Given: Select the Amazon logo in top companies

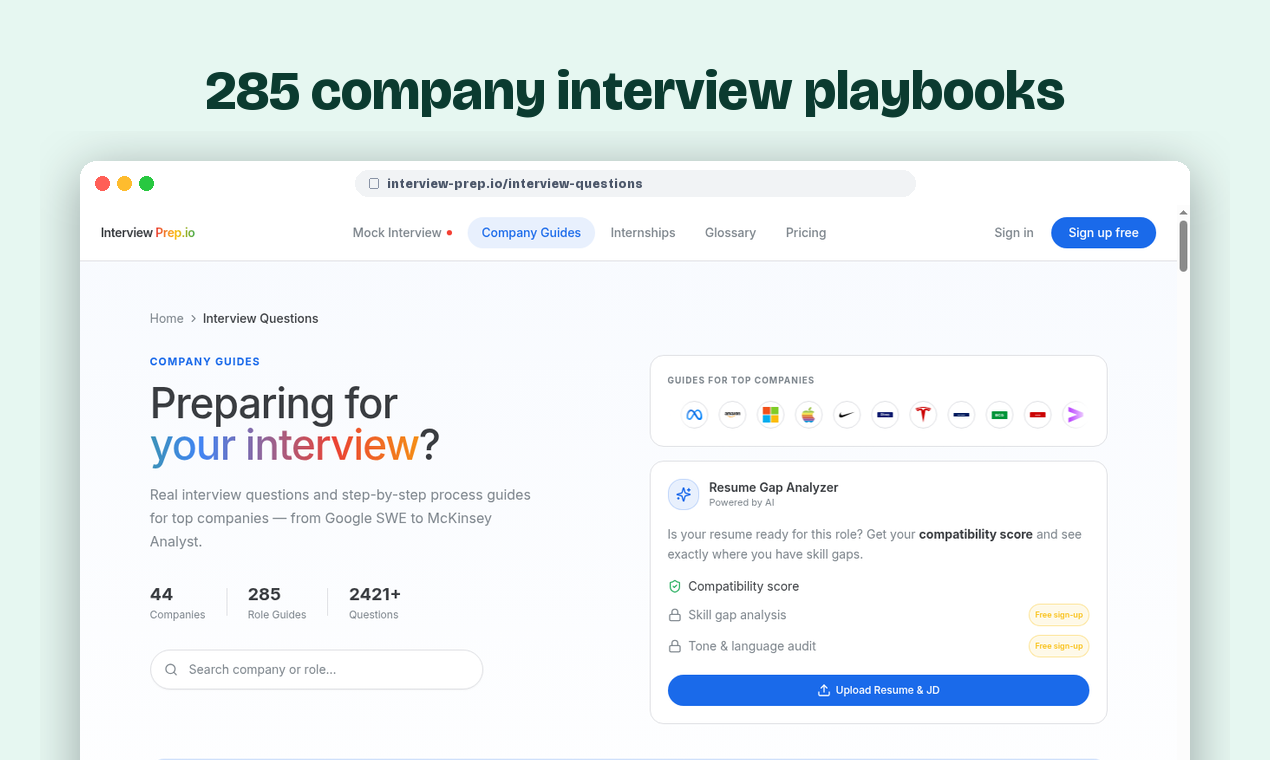Looking at the screenshot, I should (732, 414).
